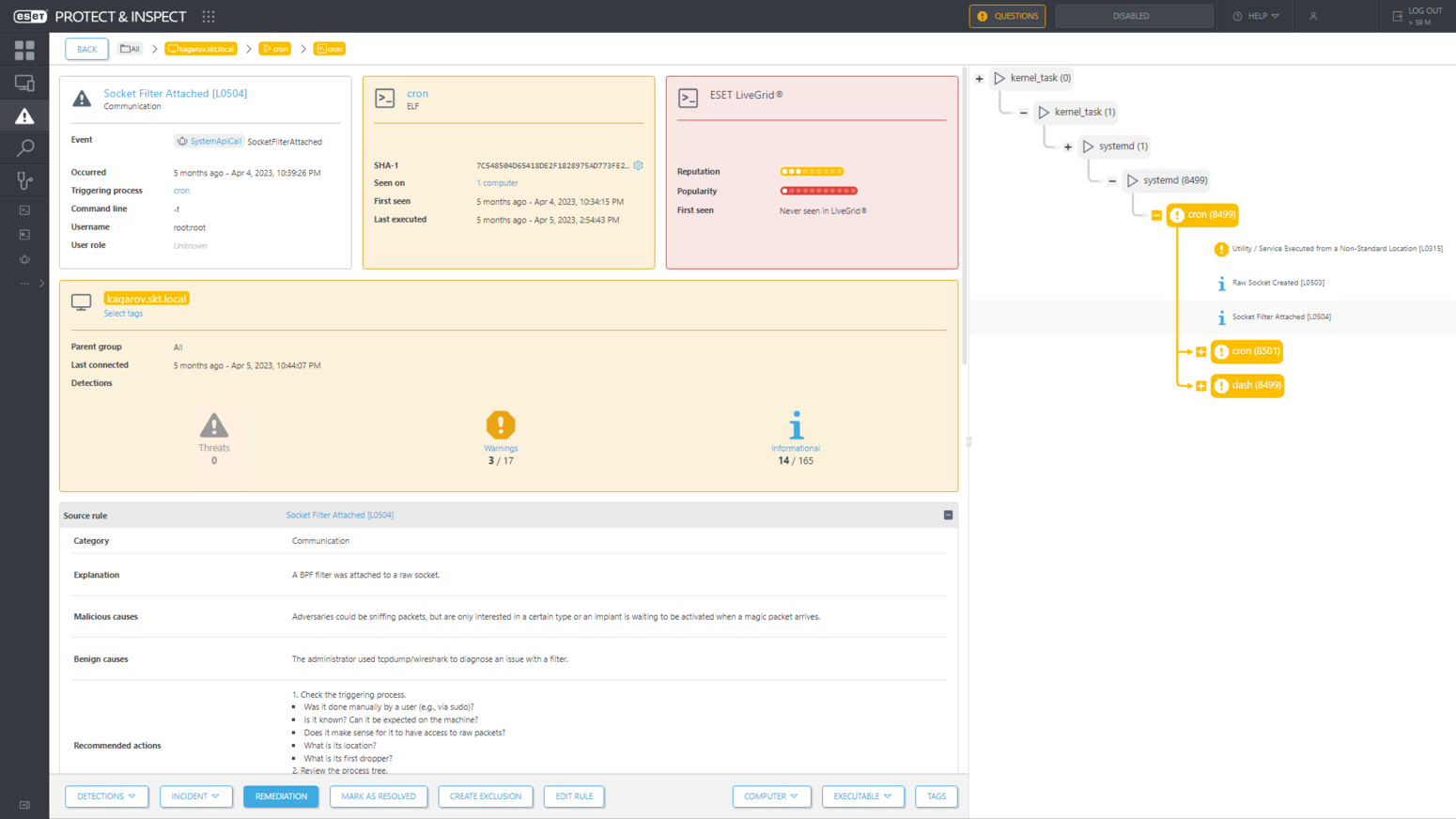Open the Computers icon in the sidebar
1456x819 pixels.
(x=24, y=84)
